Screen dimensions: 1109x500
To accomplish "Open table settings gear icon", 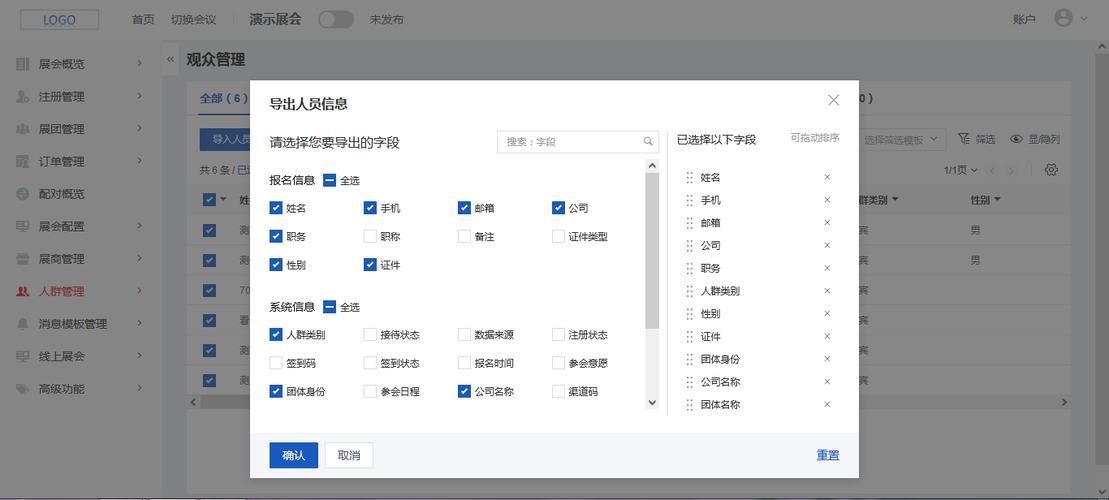I will [x=1051, y=170].
